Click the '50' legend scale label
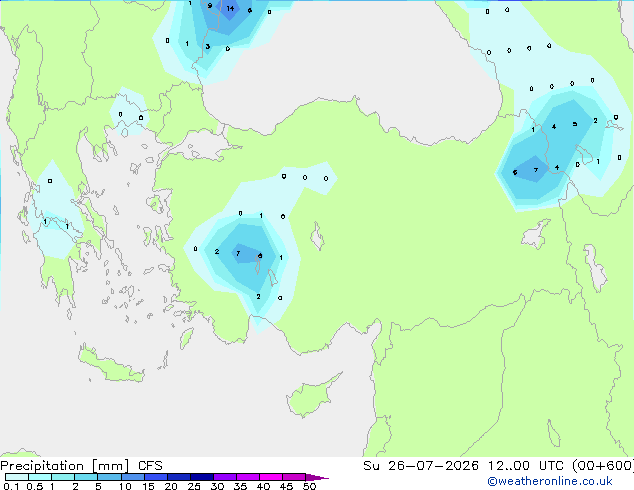 pos(309,486)
